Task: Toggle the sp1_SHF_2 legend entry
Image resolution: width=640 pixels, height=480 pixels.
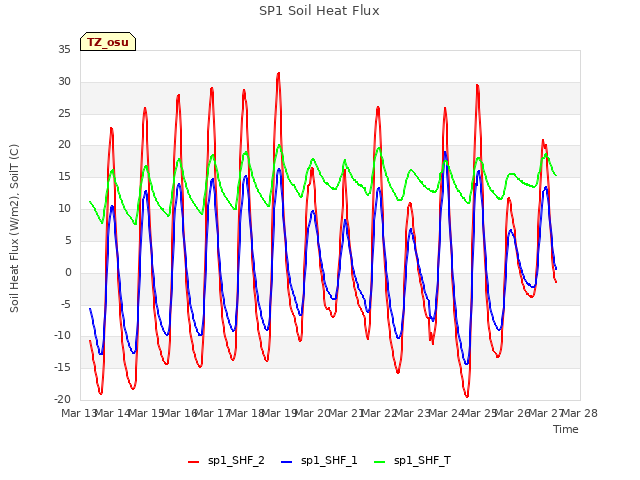Action: (x=226, y=461)
